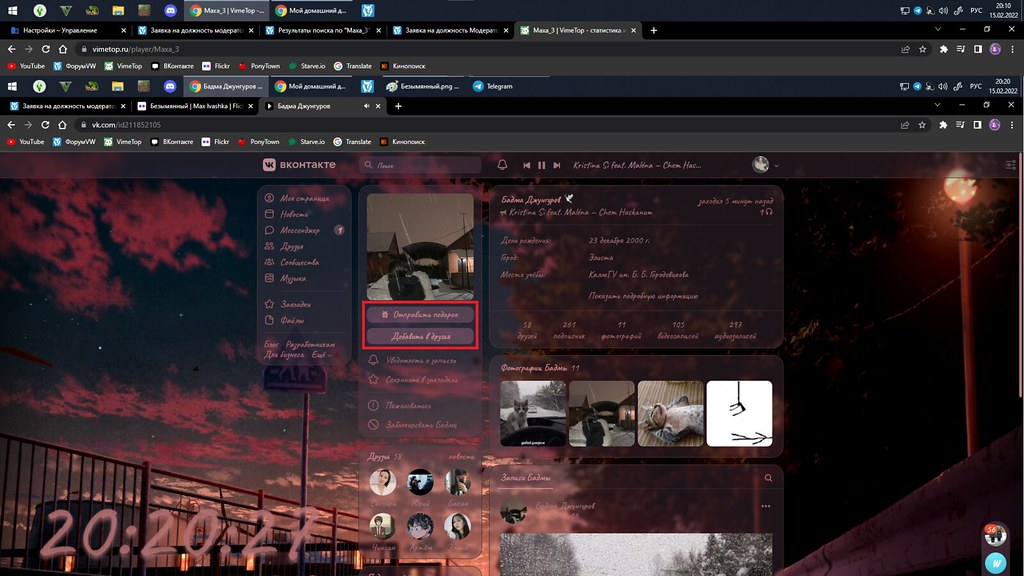Go to previous track in VK player
Screen dimensions: 1024x576
click(x=527, y=165)
